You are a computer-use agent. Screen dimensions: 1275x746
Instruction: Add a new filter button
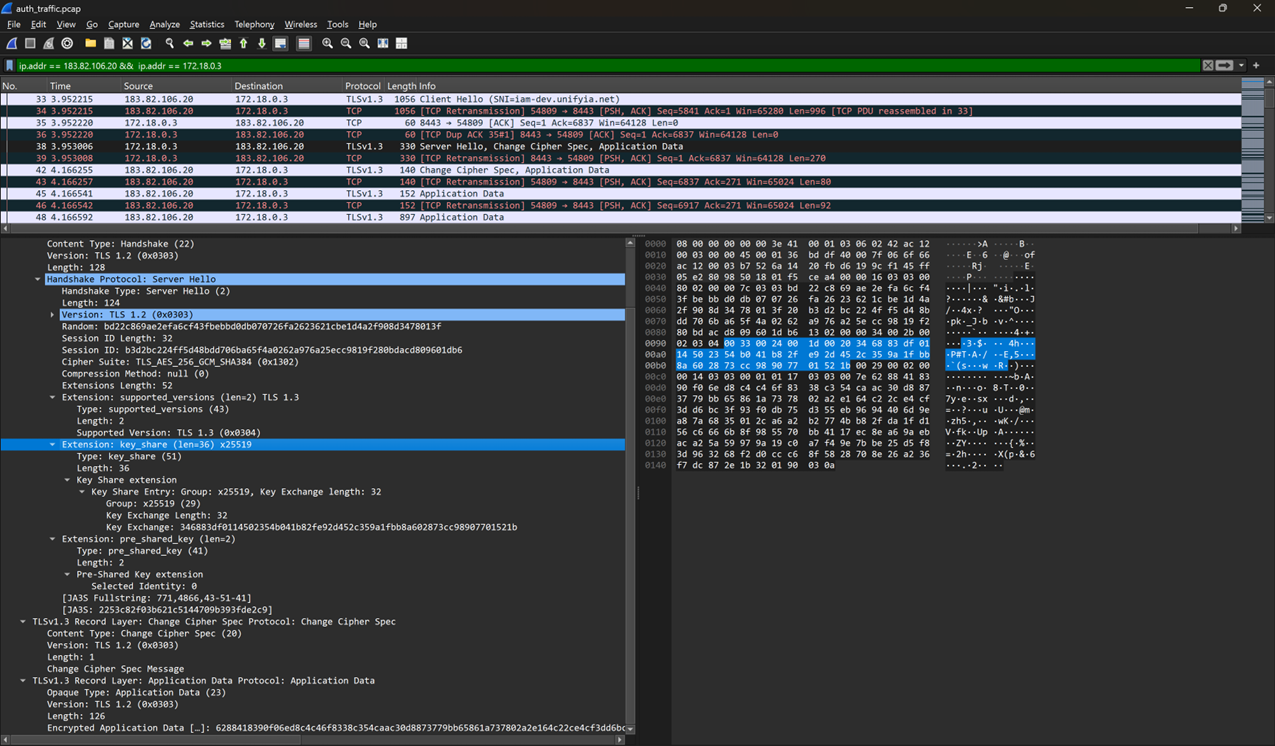click(x=1256, y=65)
